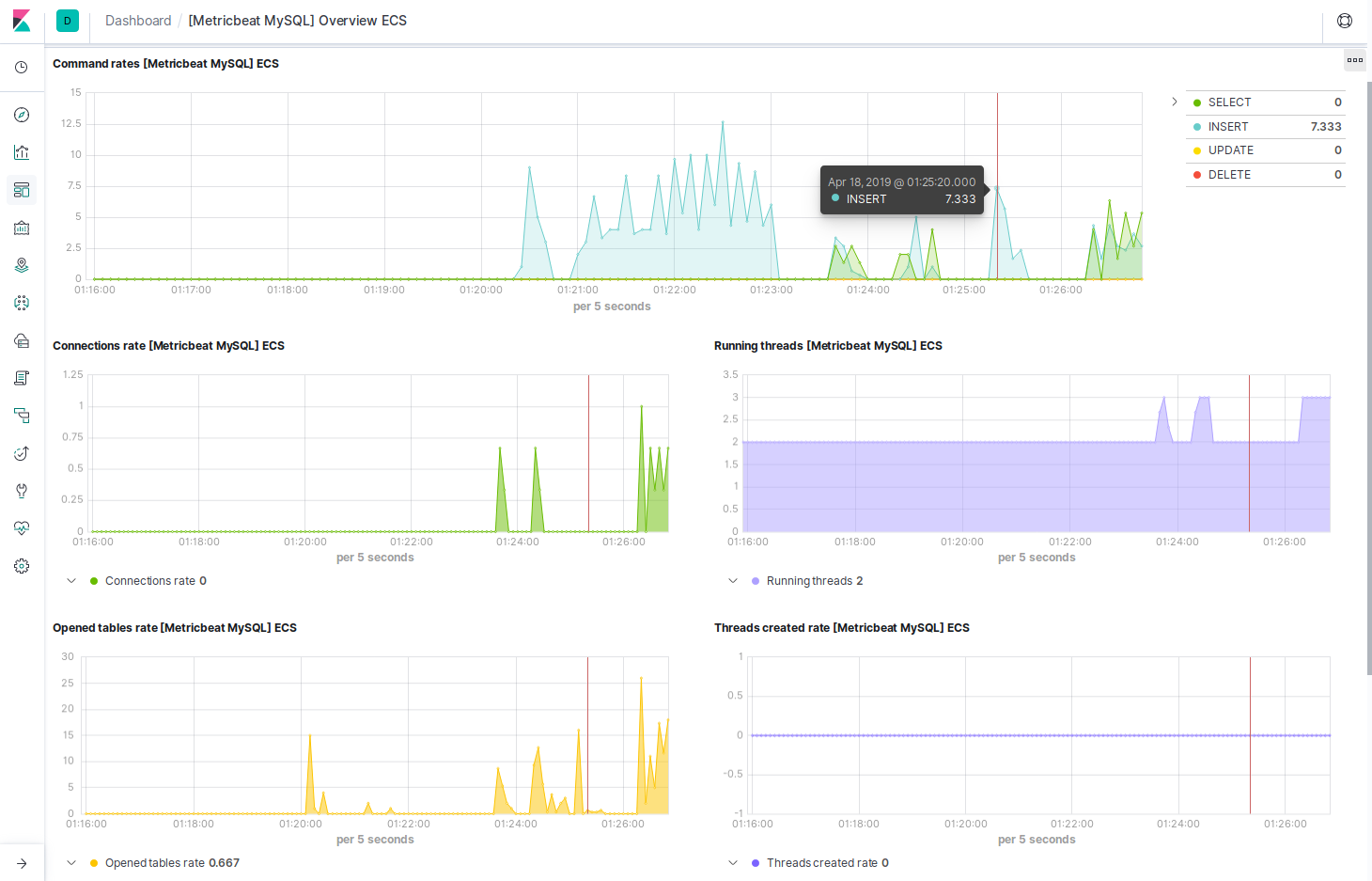Toggle legend below Running threads chart
Screen dimensions: 1372x881
click(x=733, y=581)
